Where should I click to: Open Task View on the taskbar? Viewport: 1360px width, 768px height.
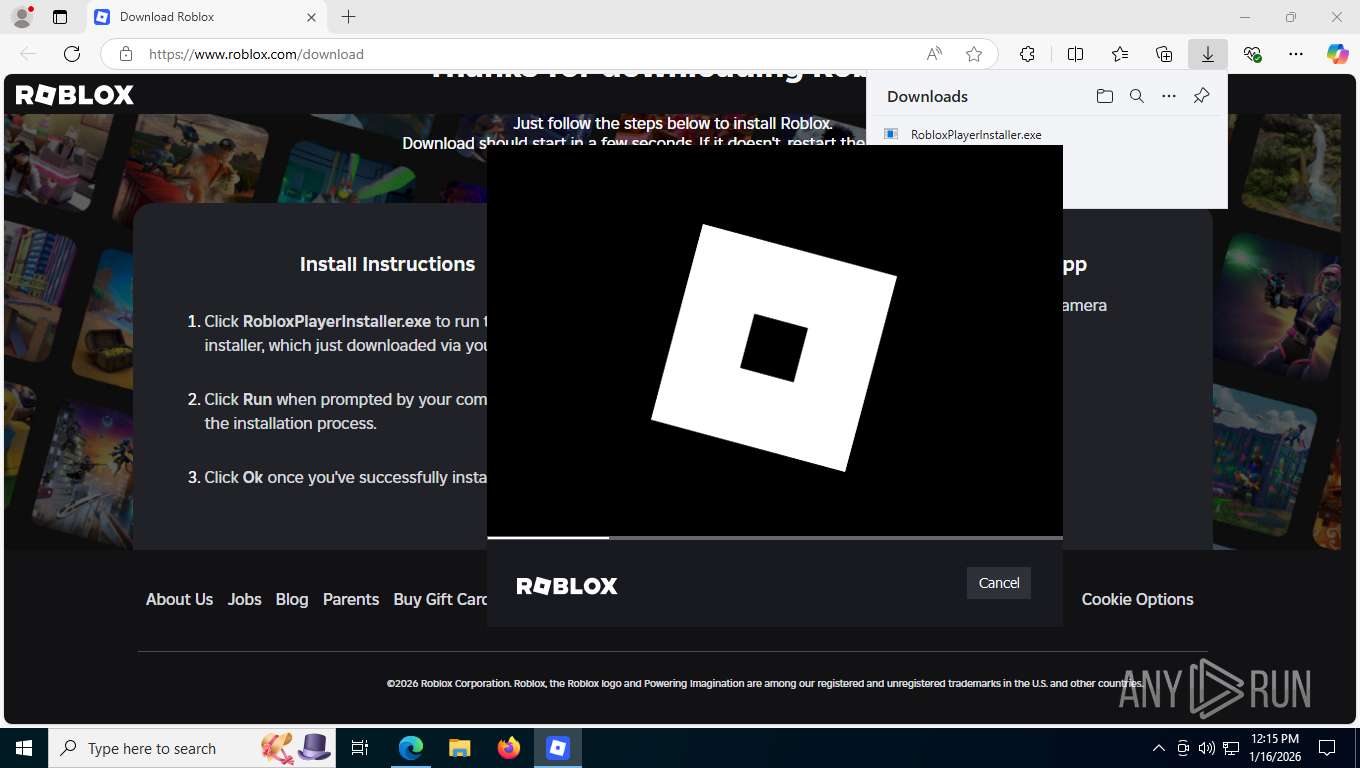[360, 748]
